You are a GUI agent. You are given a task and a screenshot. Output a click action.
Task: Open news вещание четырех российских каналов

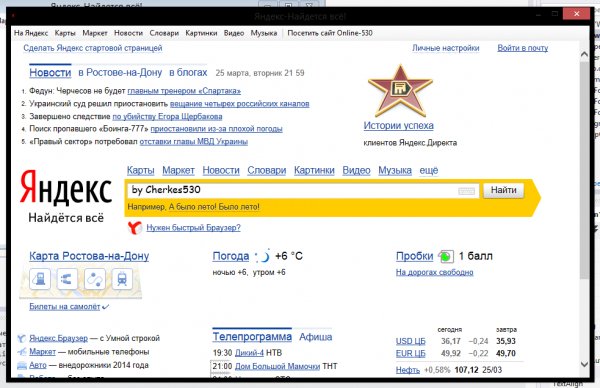coord(240,104)
